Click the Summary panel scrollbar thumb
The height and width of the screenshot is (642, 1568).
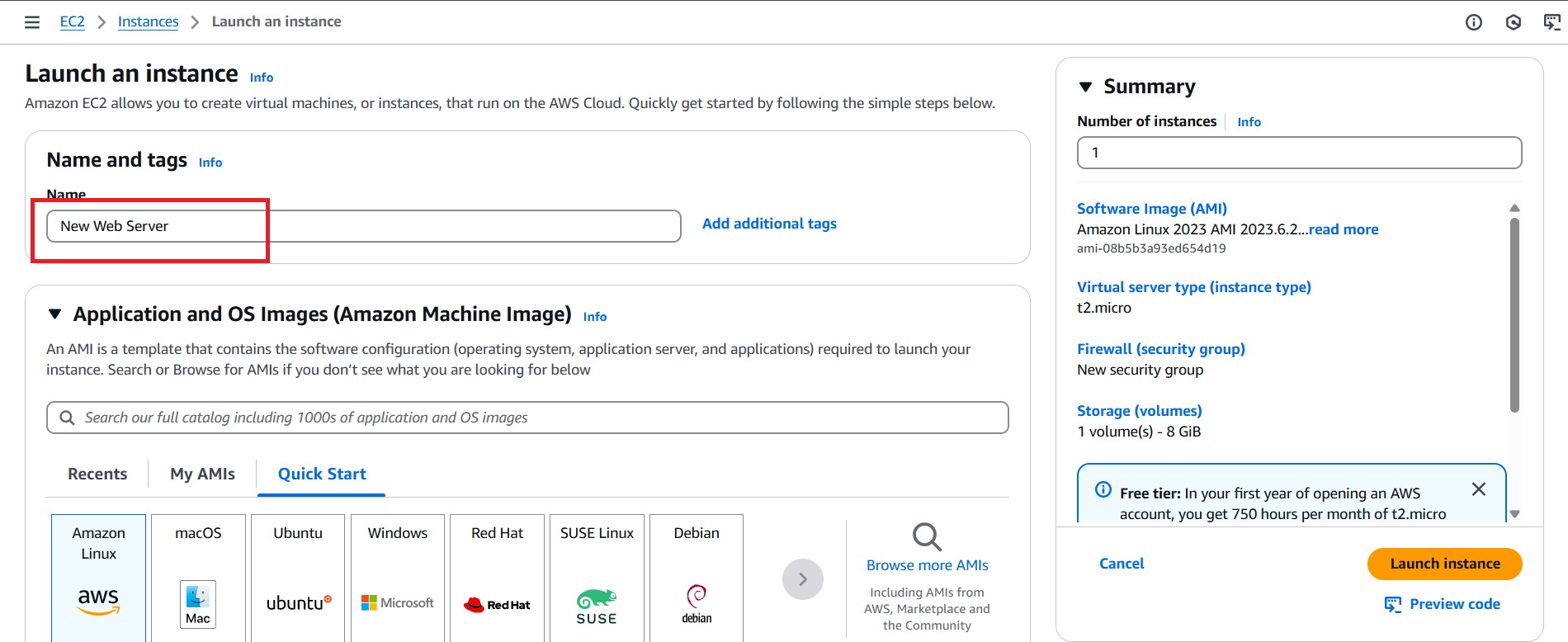[1514, 314]
